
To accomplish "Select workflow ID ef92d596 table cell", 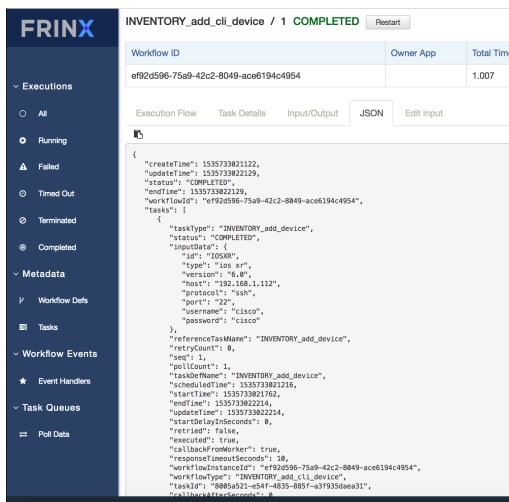I will (x=255, y=76).
